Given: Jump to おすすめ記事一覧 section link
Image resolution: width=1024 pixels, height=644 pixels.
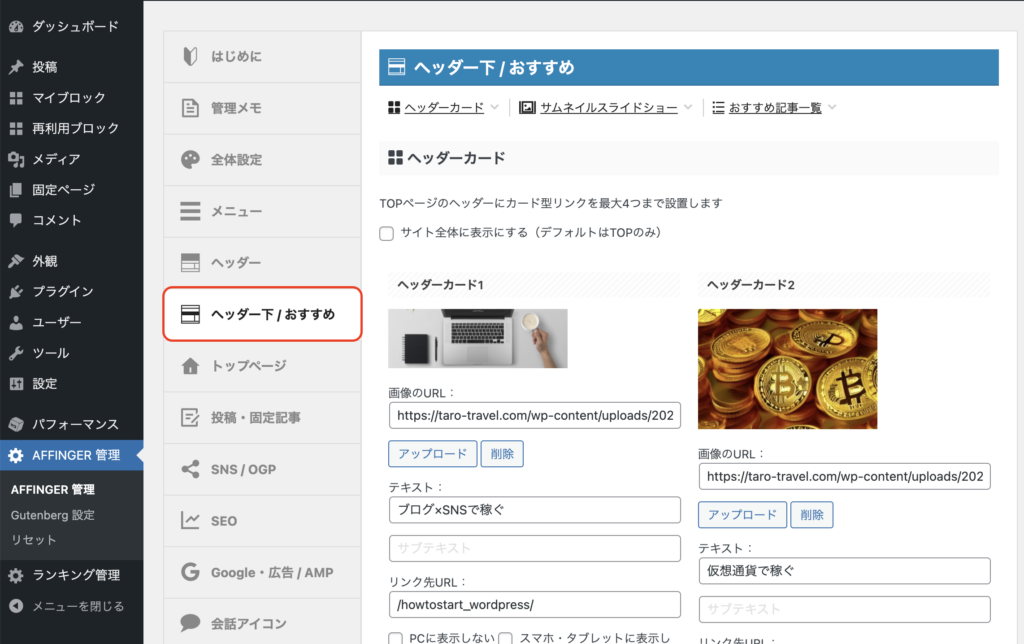Looking at the screenshot, I should (x=775, y=108).
